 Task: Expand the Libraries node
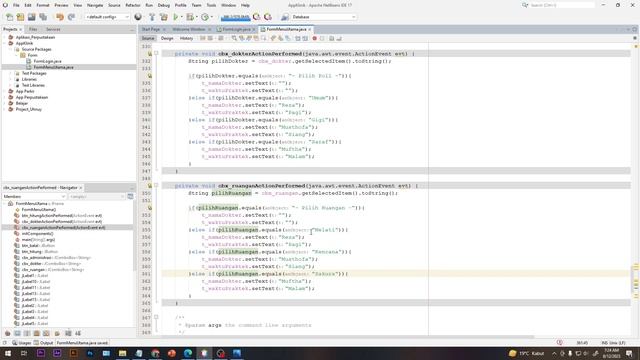point(11,79)
